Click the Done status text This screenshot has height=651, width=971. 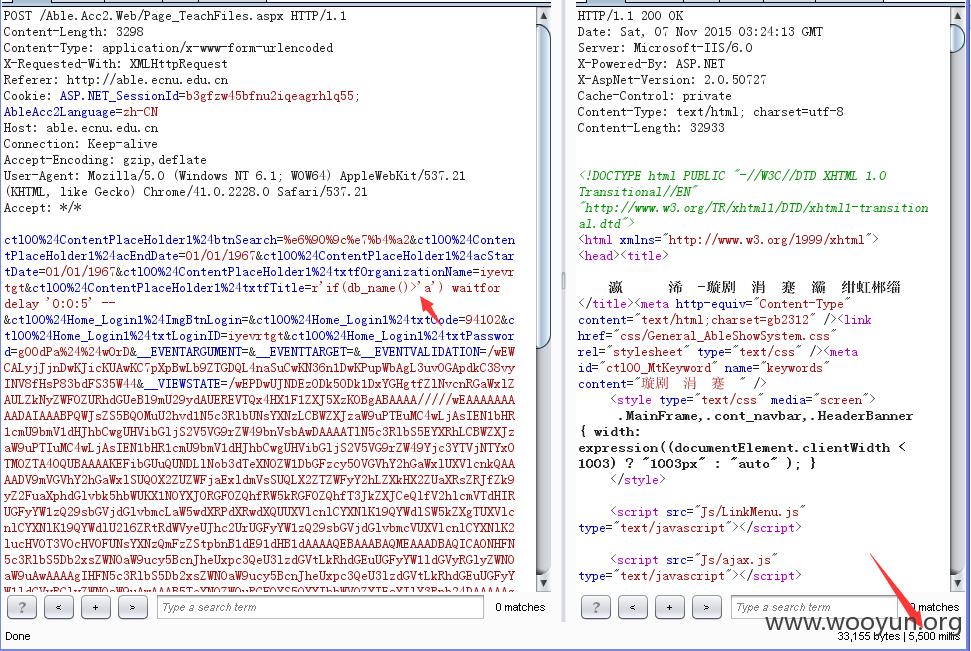[x=17, y=636]
